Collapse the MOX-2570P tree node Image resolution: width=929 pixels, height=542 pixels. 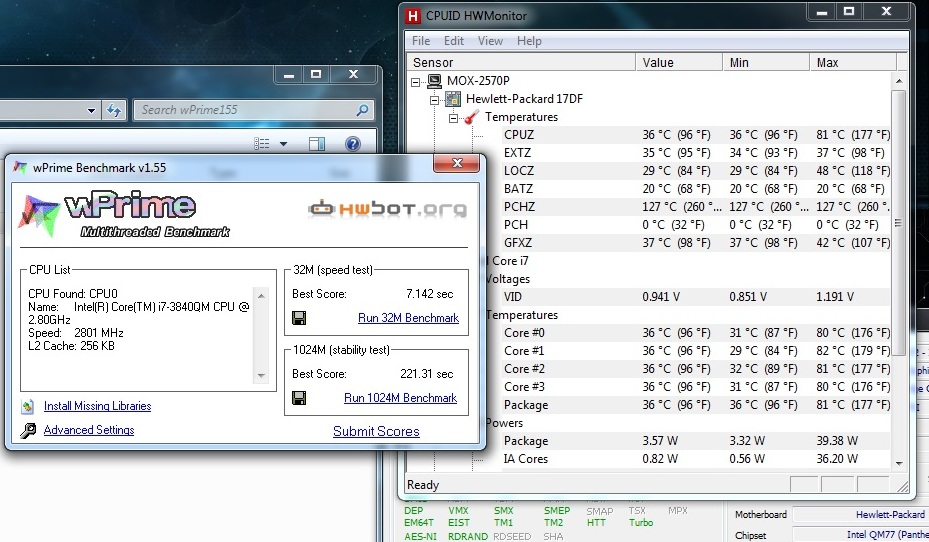coord(416,82)
